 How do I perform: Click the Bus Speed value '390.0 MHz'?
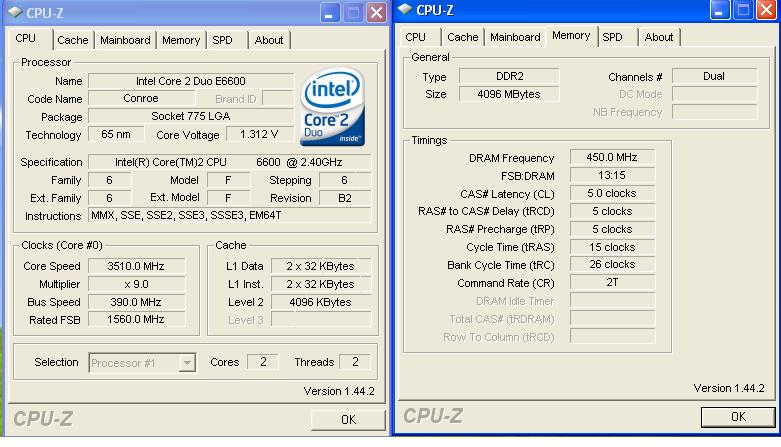coord(136,302)
